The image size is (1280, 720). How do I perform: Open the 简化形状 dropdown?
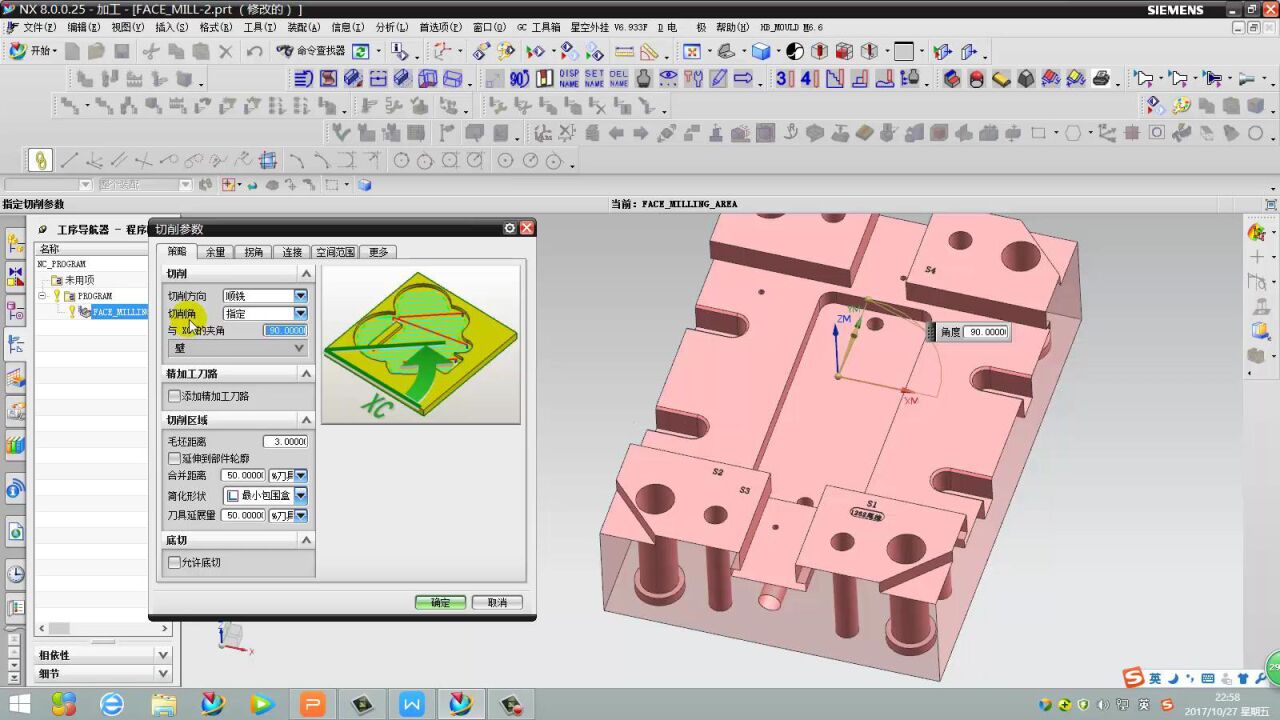pyautogui.click(x=300, y=495)
